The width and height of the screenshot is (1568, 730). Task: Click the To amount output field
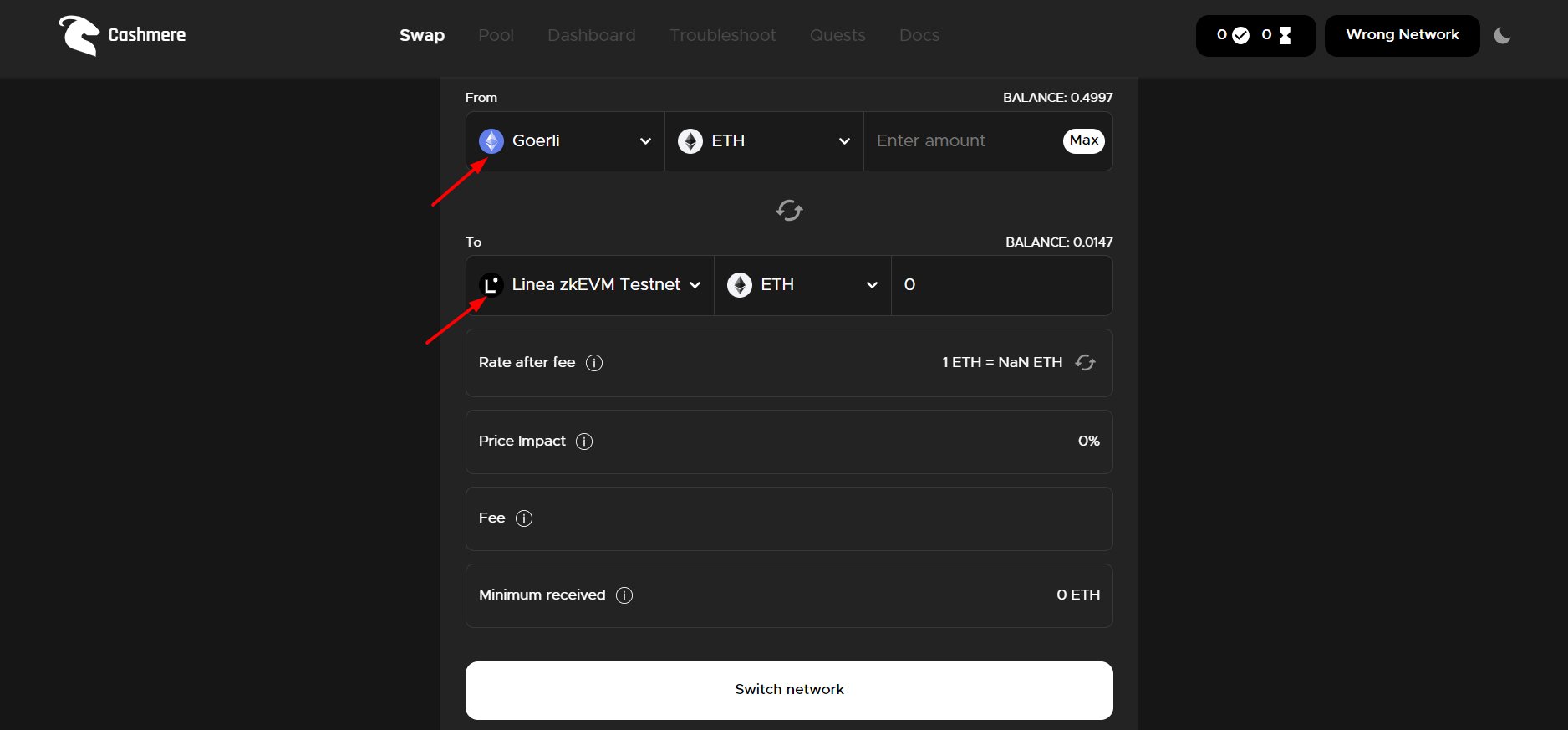tap(1001, 285)
